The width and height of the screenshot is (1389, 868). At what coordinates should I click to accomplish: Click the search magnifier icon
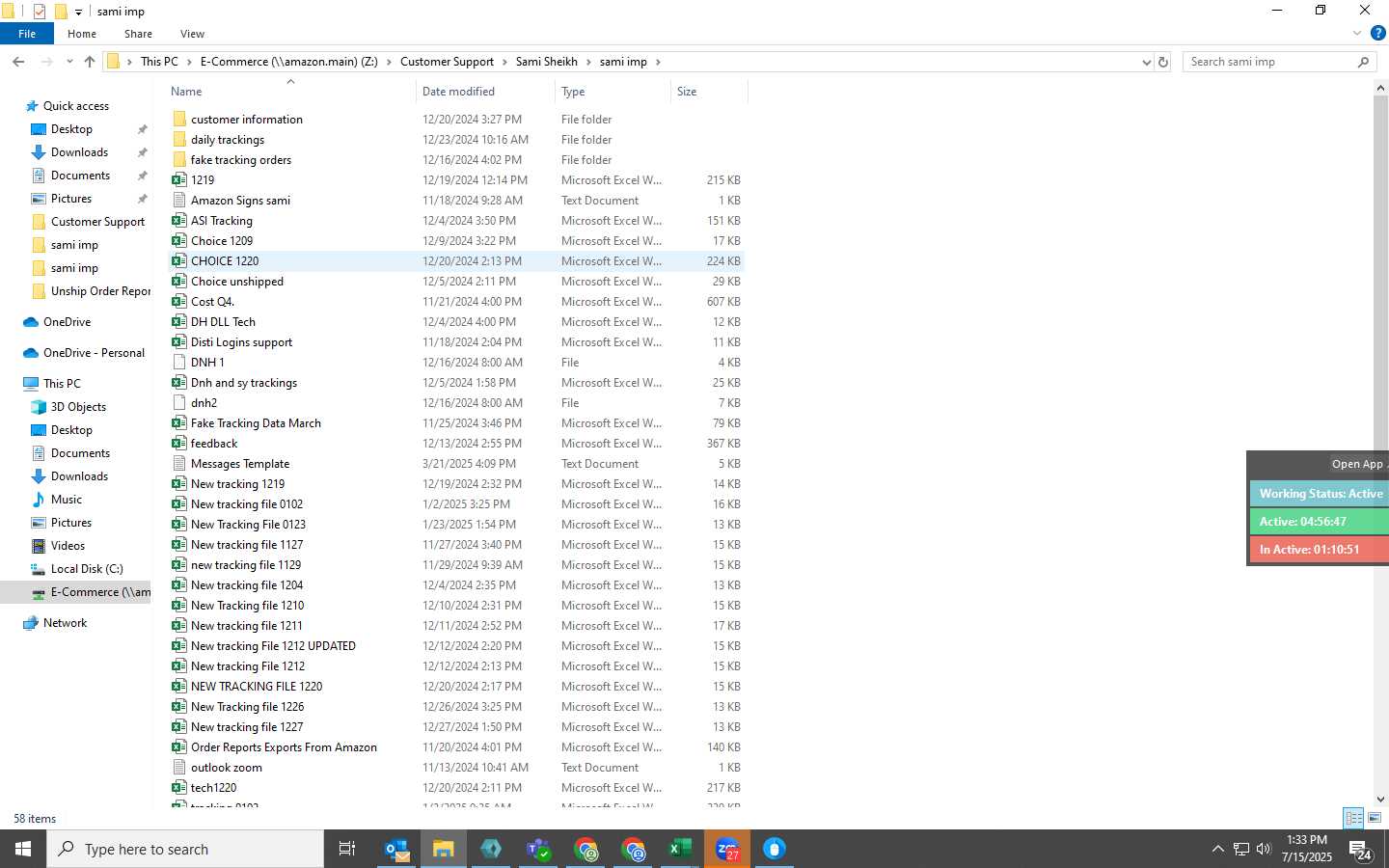point(1363,62)
